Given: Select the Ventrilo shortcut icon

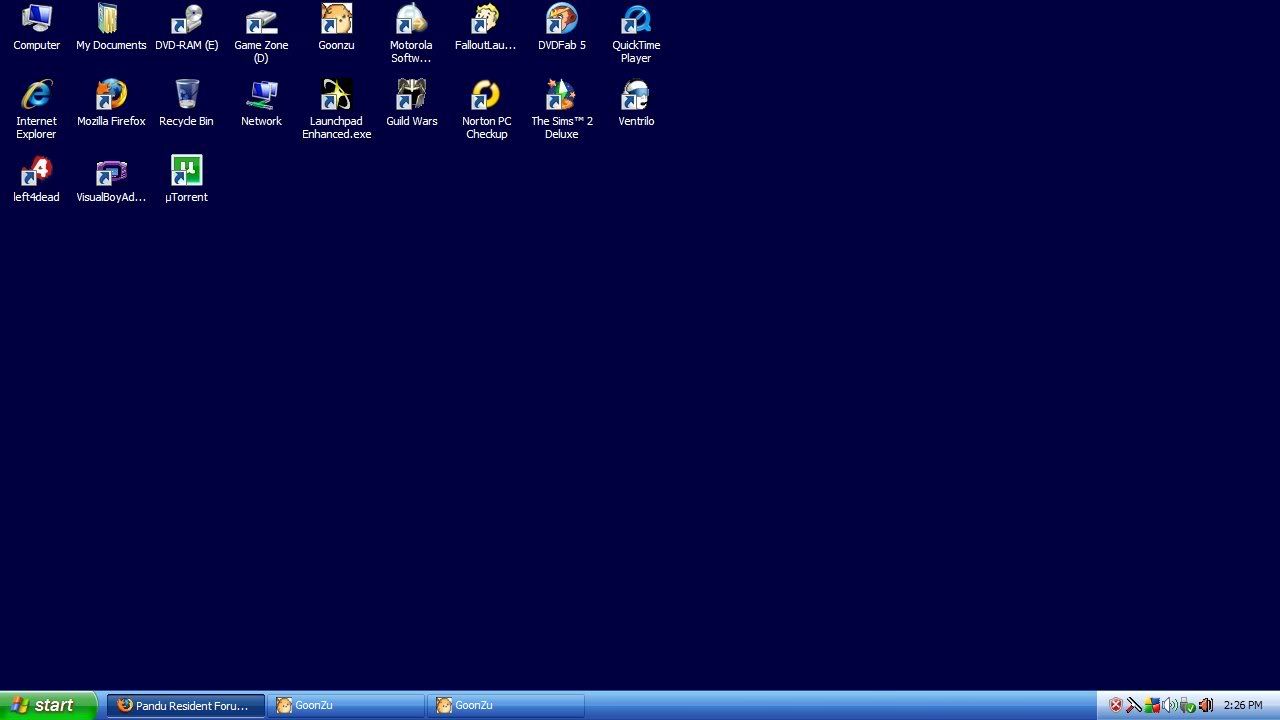Looking at the screenshot, I should click(x=636, y=103).
